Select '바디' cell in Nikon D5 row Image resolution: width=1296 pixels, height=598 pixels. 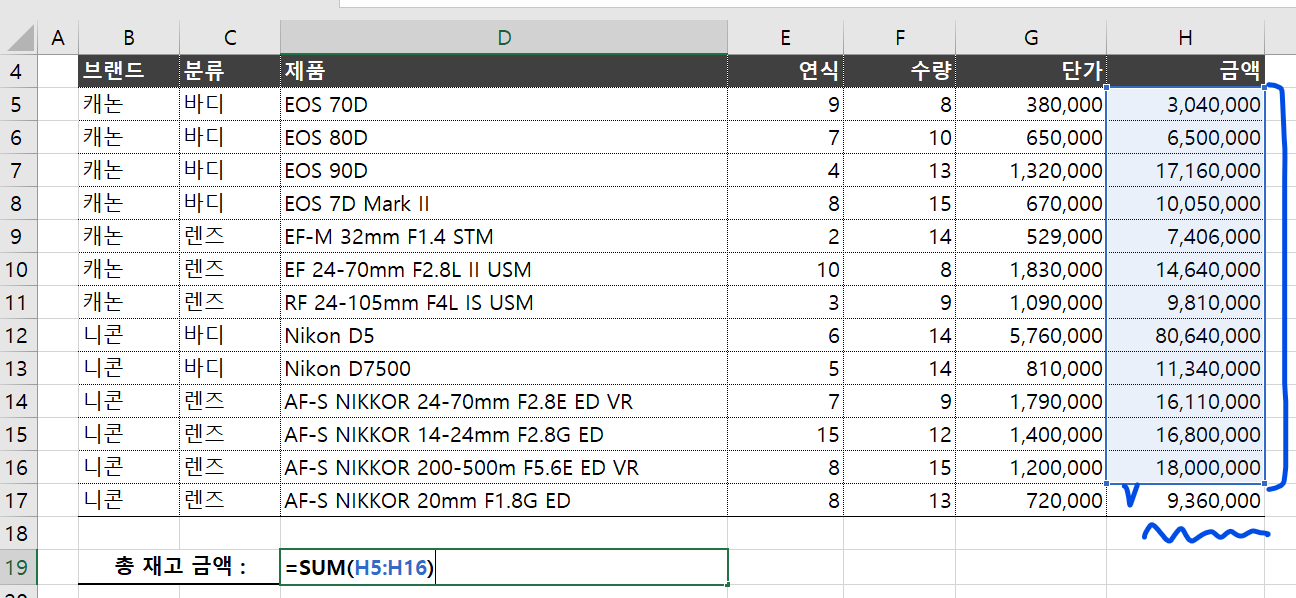pyautogui.click(x=230, y=335)
